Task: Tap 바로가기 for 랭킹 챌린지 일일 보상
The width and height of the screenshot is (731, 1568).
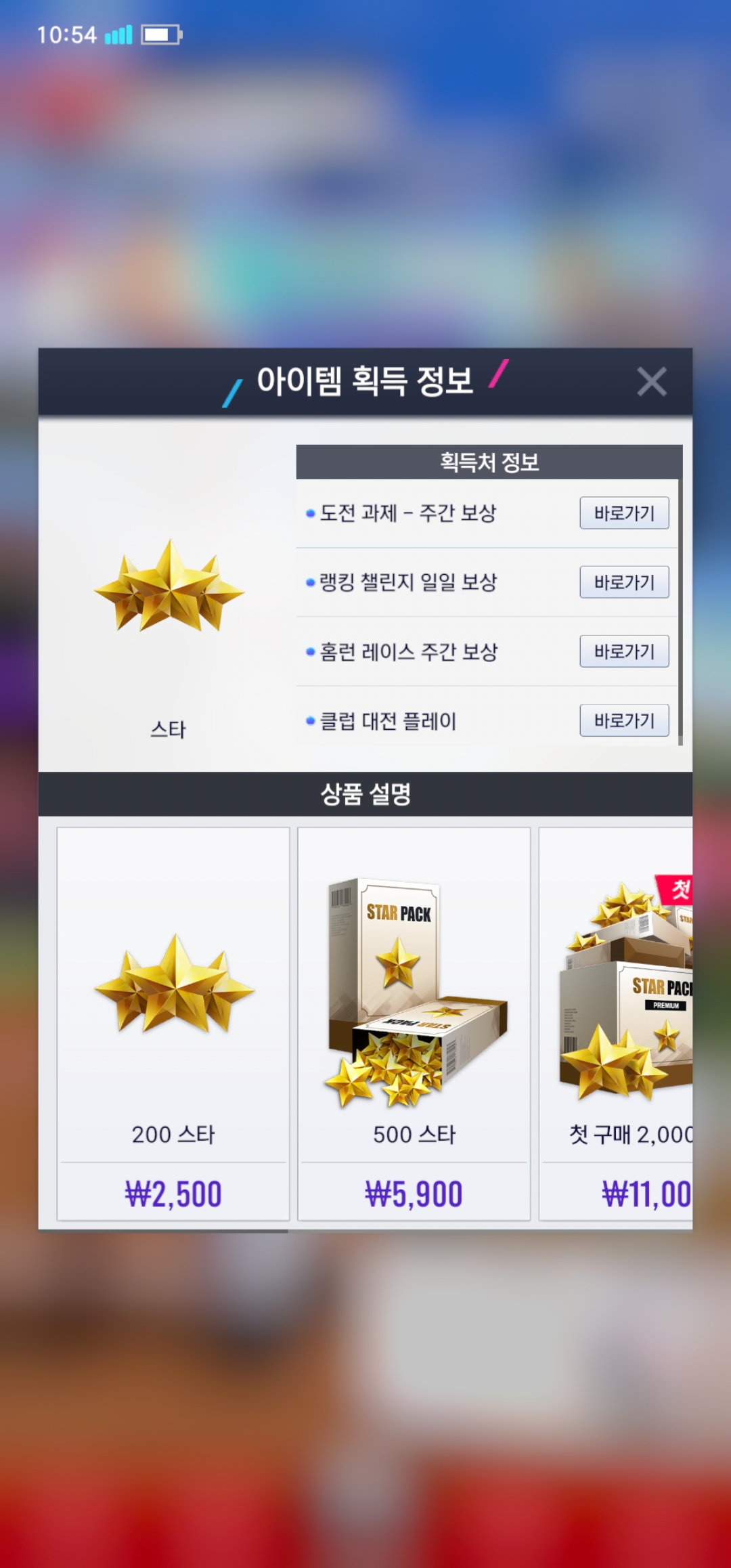Action: (624, 582)
